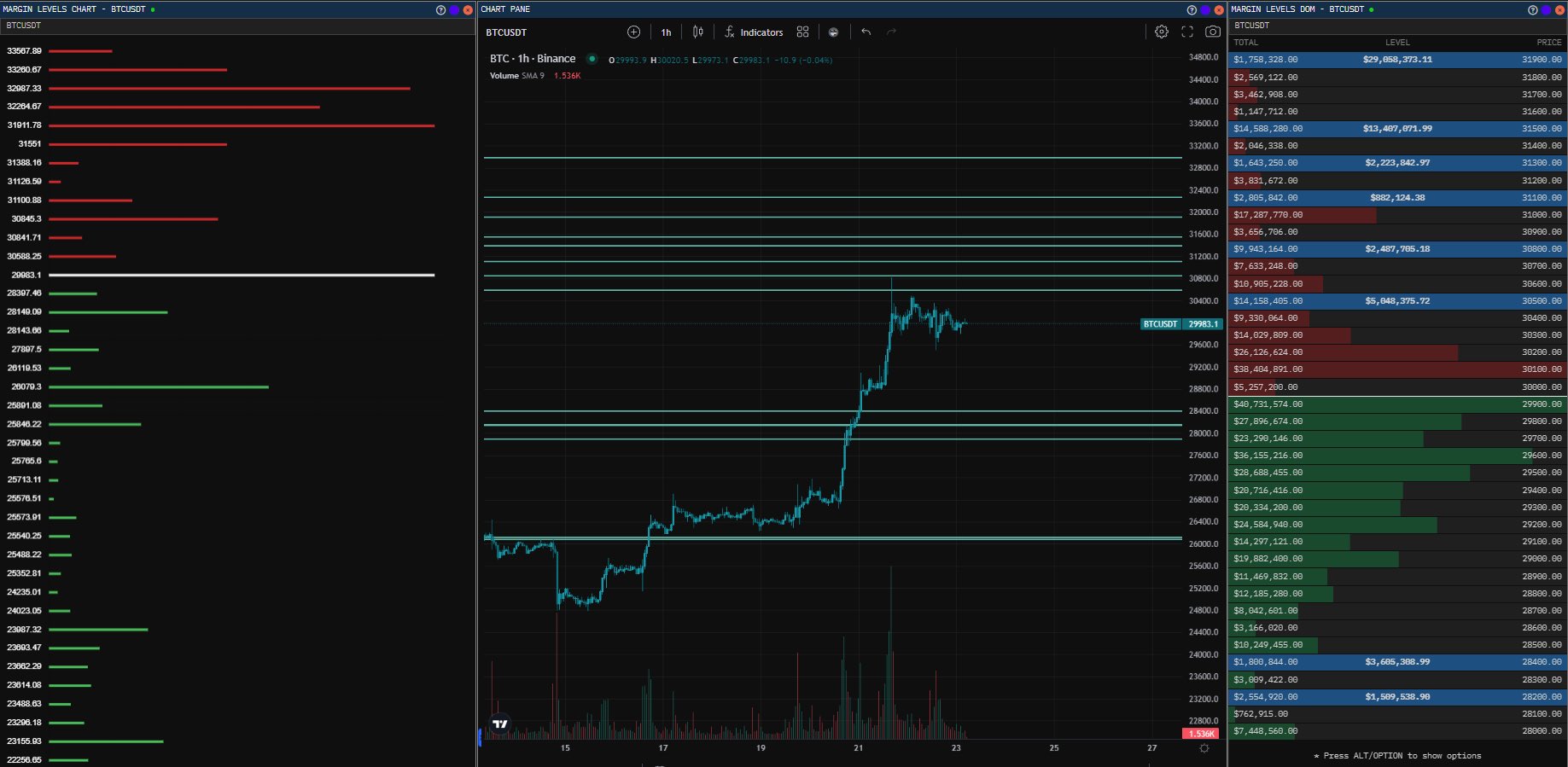Screen dimensions: 1568x767
Task: Click the Volume SMA 9 indicator legend
Action: coord(516,76)
